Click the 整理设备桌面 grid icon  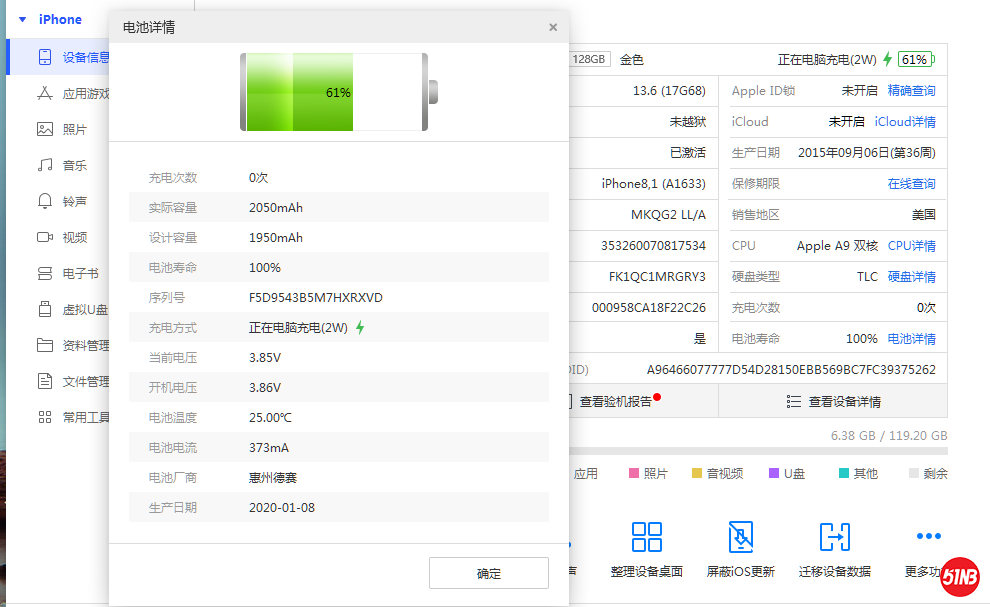pos(647,537)
